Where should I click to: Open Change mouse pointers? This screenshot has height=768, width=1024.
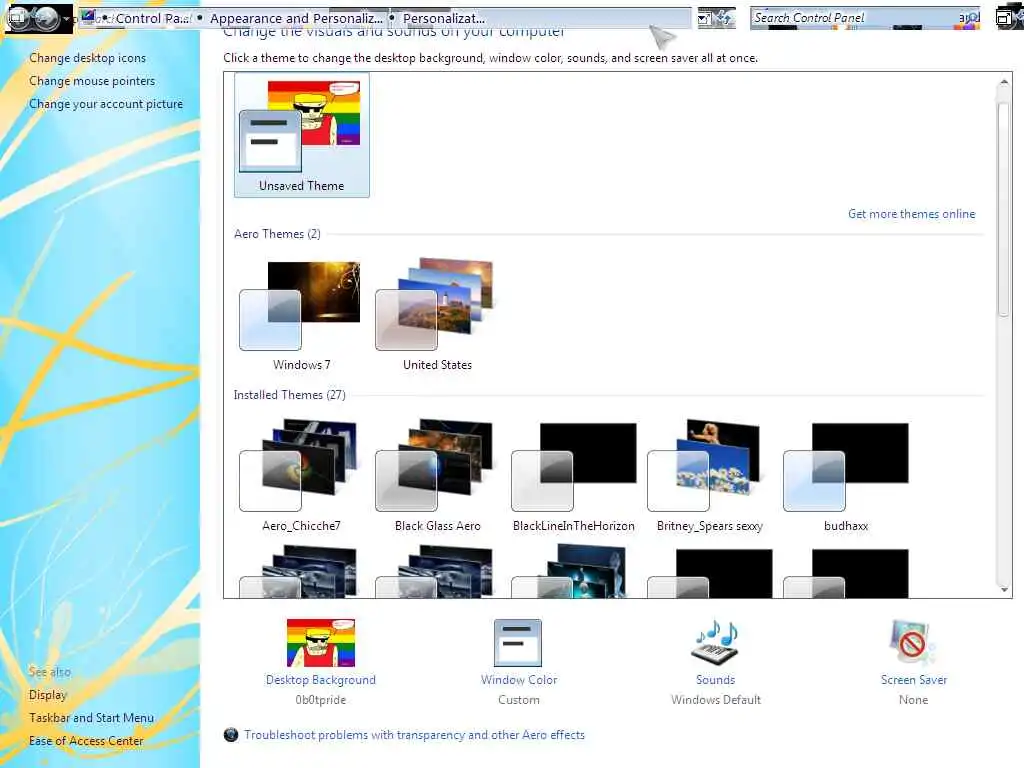point(92,81)
